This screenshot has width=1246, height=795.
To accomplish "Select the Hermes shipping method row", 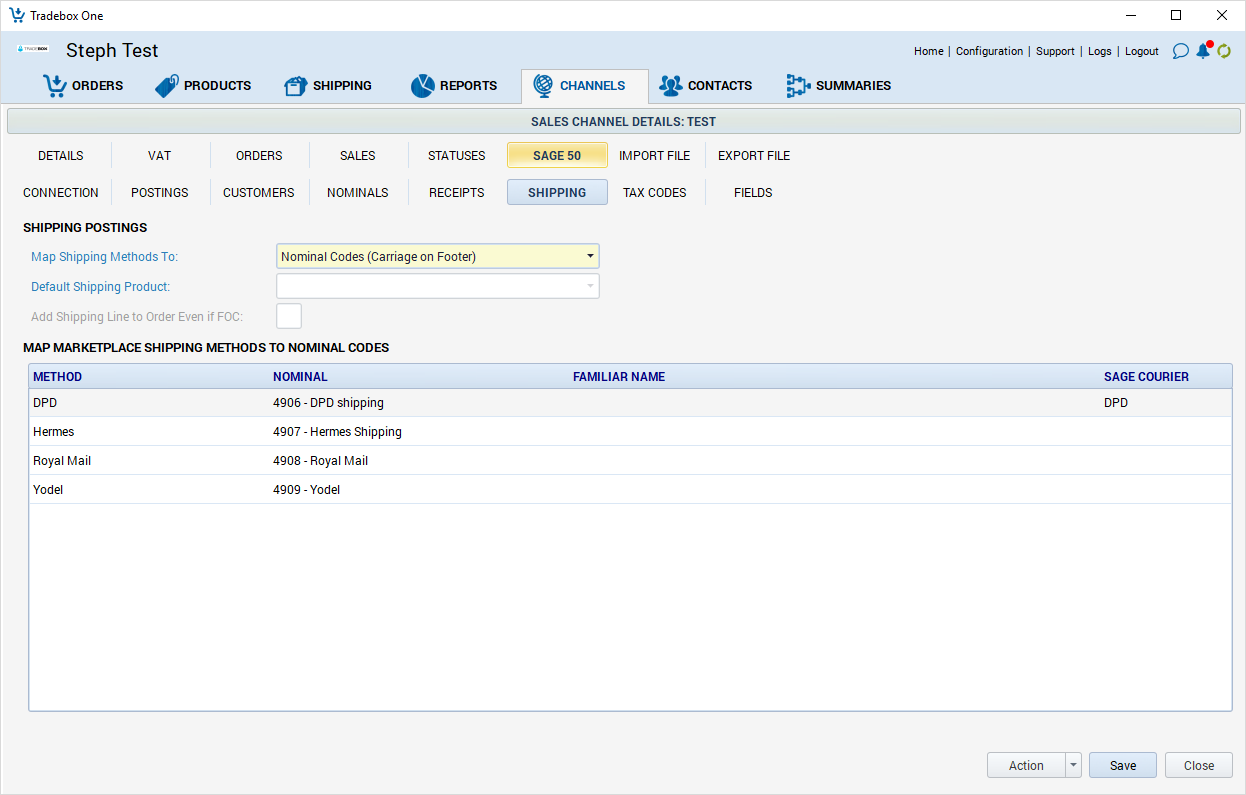I will click(x=54, y=432).
